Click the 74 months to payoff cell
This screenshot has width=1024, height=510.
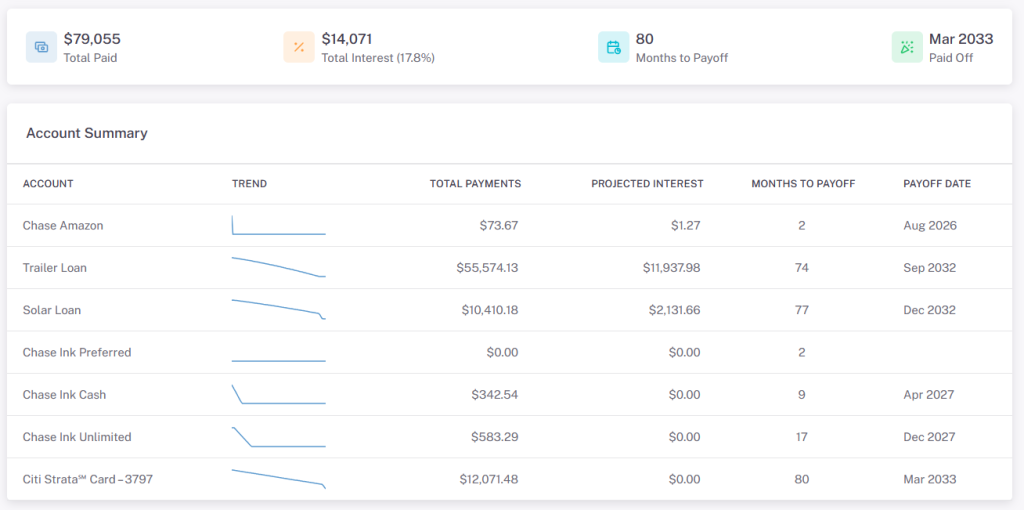click(x=802, y=268)
